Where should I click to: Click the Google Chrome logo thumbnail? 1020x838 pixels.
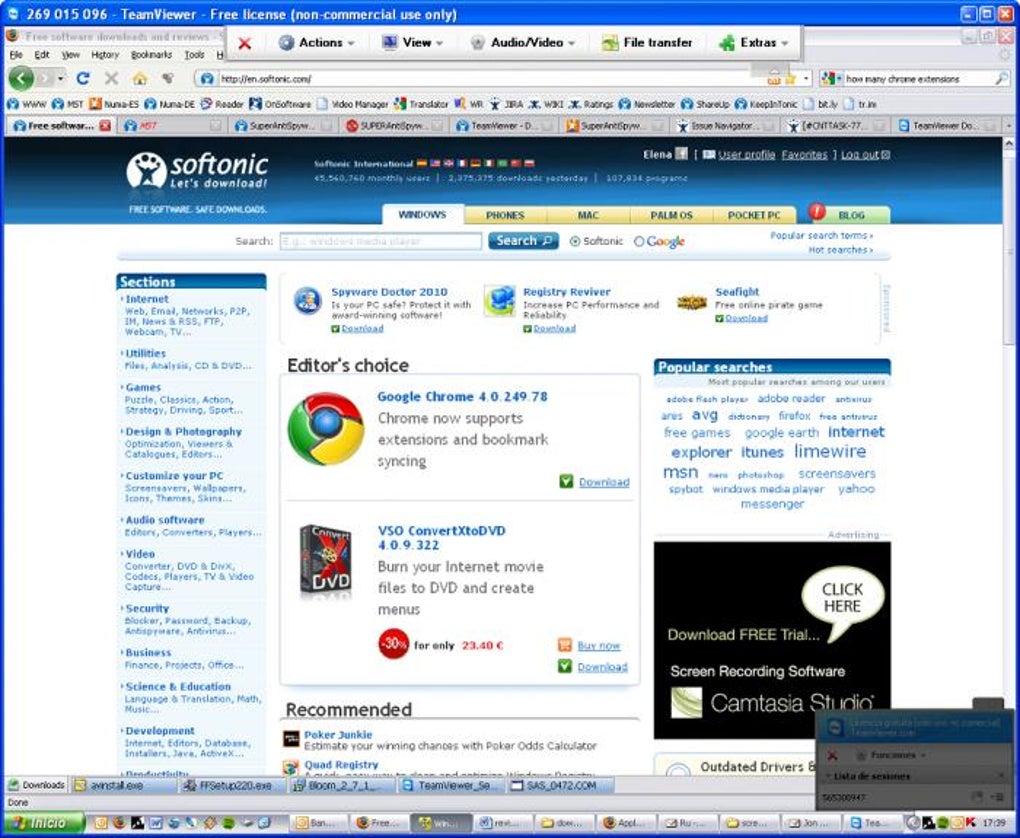(326, 428)
